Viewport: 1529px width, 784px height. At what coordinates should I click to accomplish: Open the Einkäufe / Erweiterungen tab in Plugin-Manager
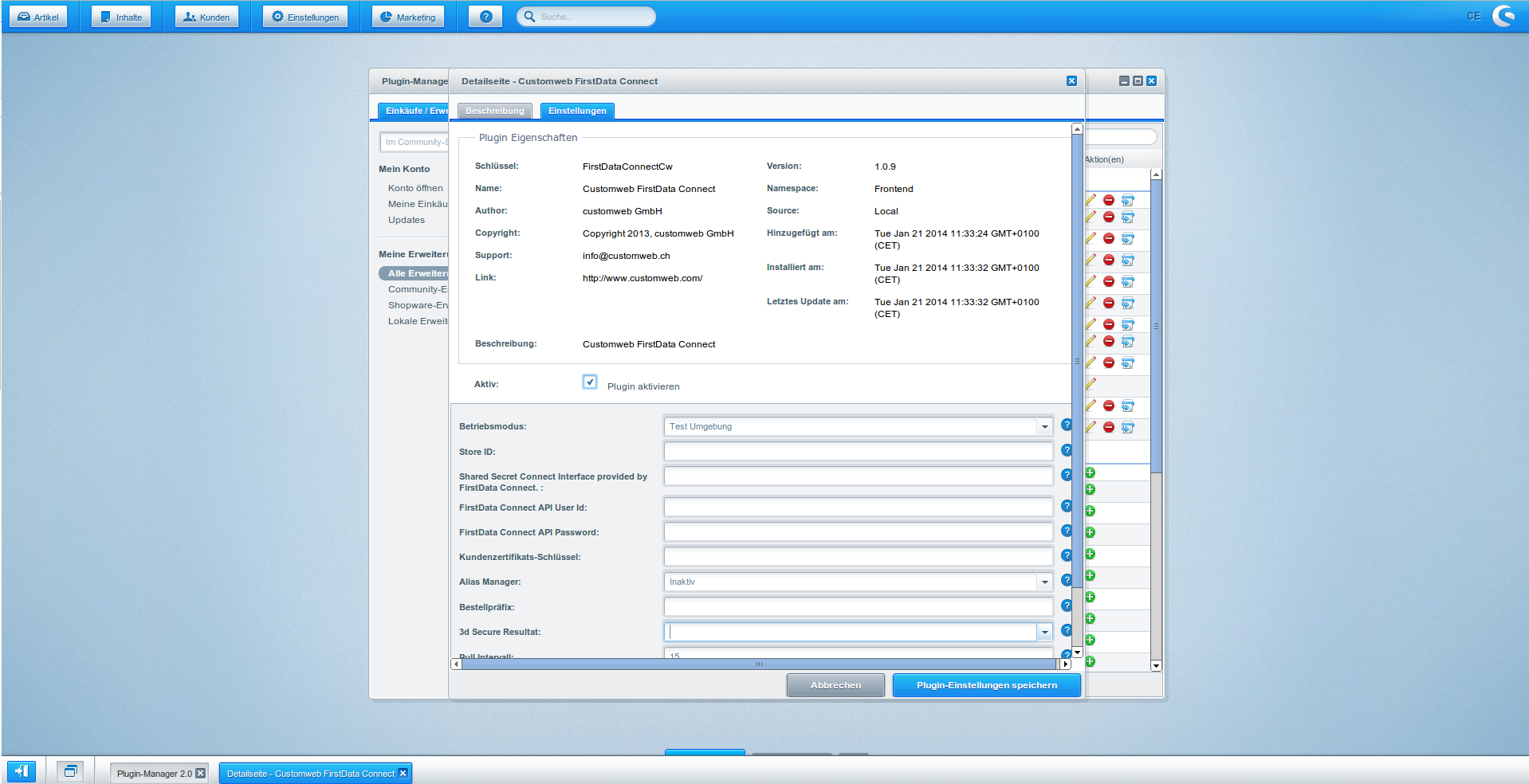pyautogui.click(x=414, y=111)
